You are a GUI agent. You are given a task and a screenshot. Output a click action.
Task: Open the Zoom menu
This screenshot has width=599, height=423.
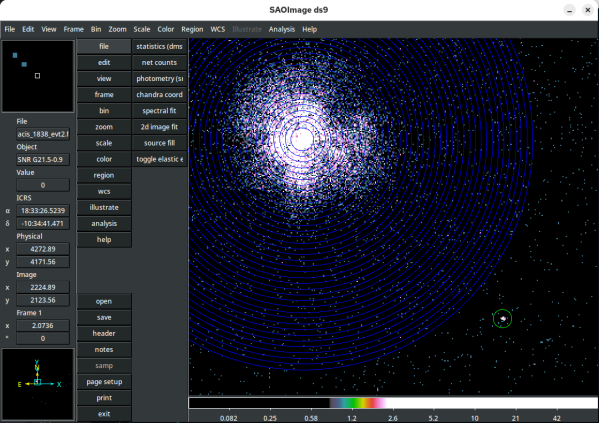point(117,29)
